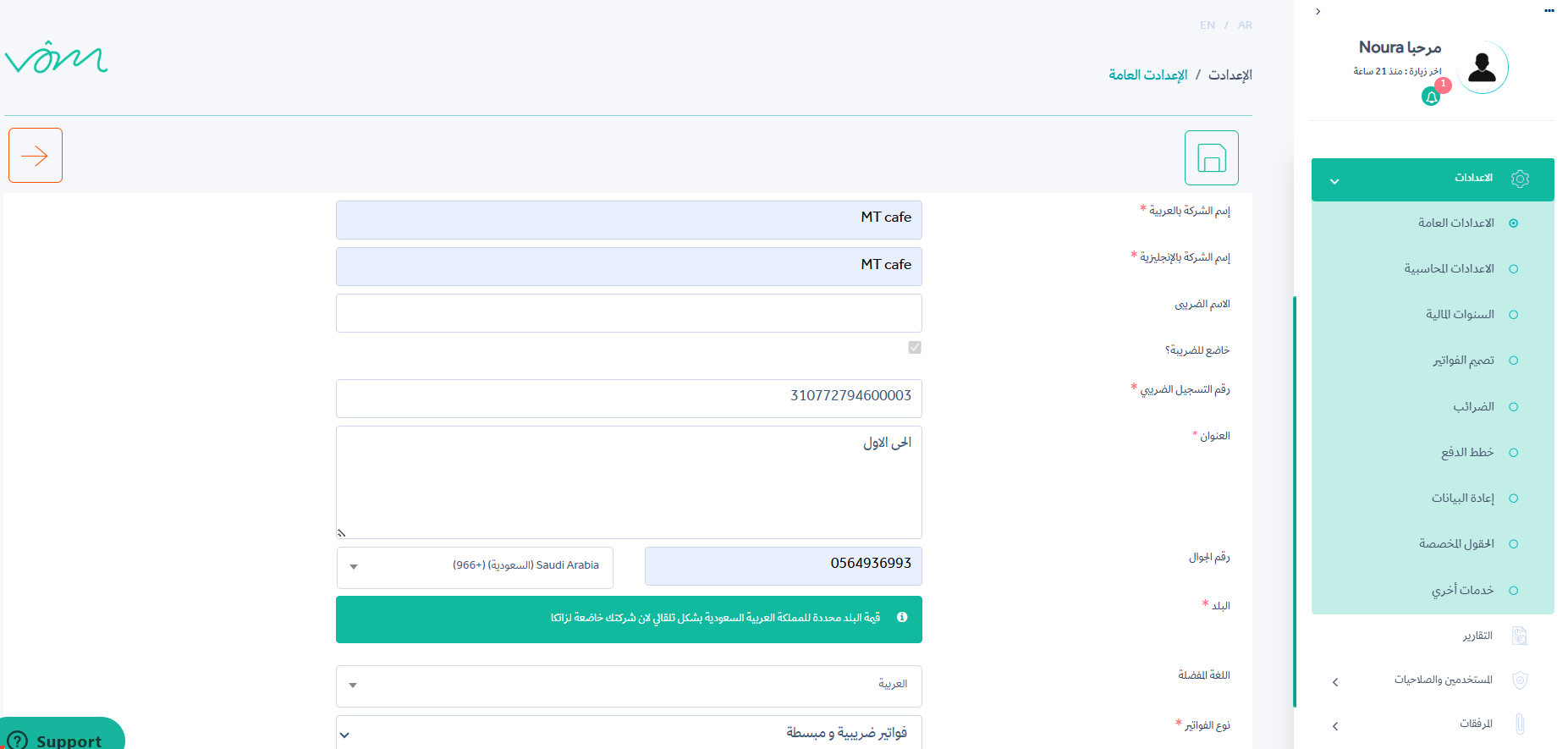
Task: Click the info icon in green country notice
Action: (902, 617)
